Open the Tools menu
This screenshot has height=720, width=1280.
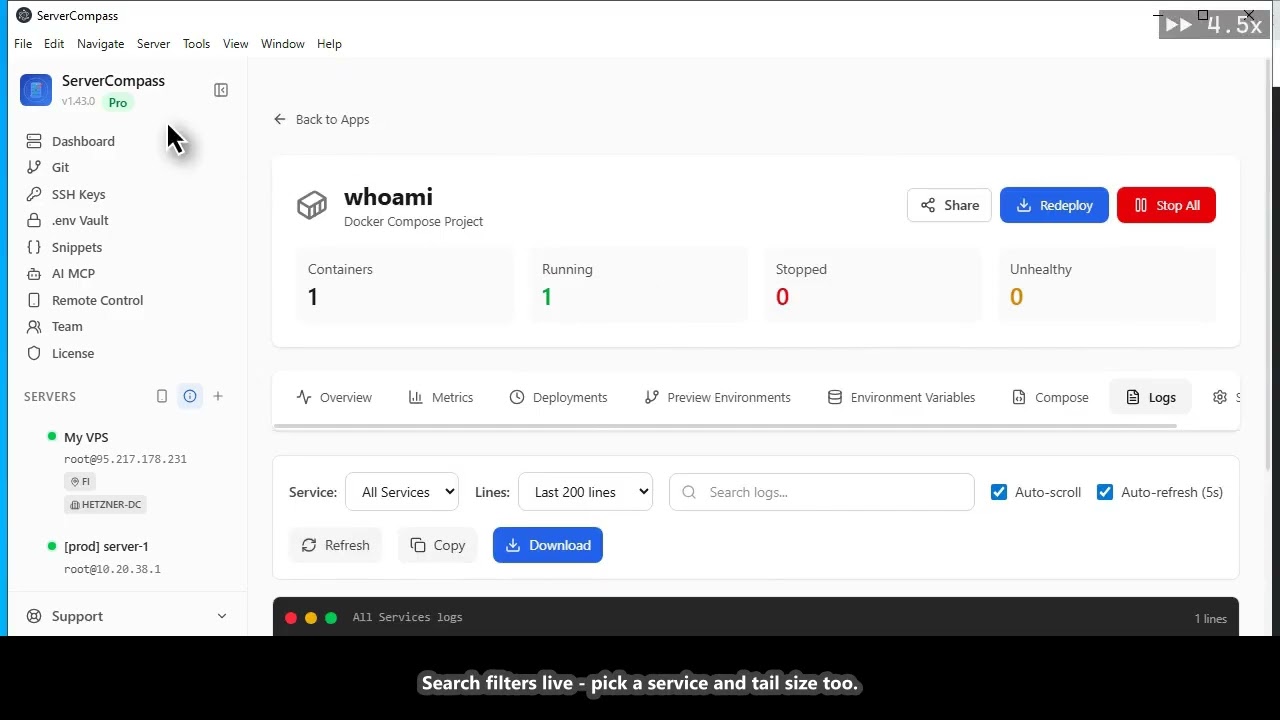[x=196, y=44]
